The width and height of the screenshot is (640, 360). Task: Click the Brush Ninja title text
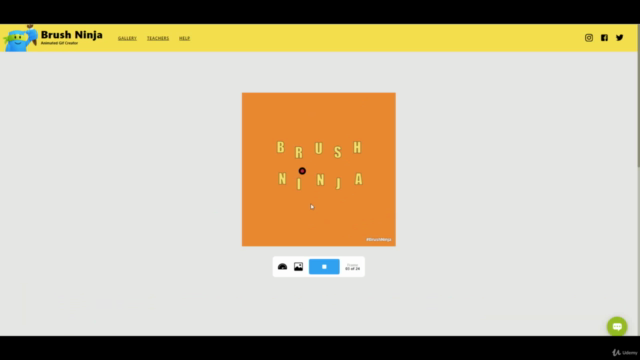tap(71, 35)
